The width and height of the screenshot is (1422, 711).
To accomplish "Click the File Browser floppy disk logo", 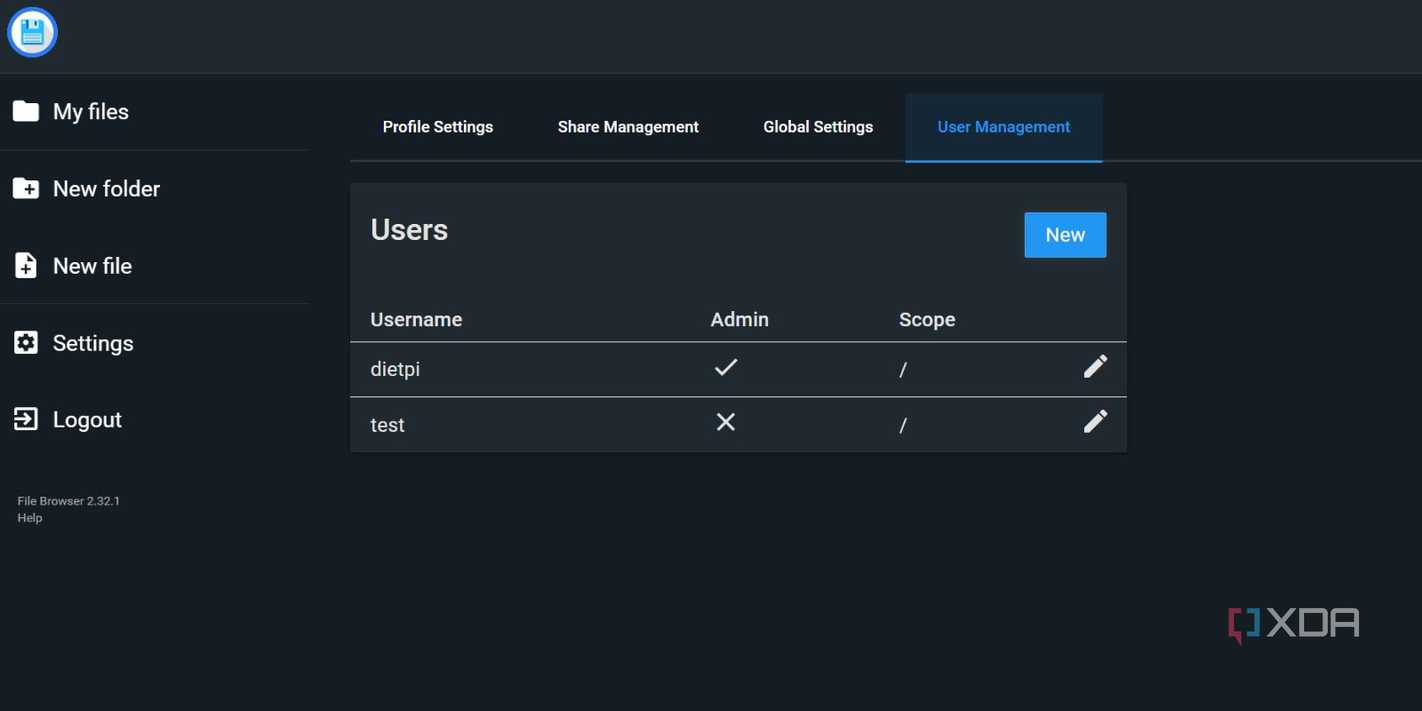I will [x=32, y=32].
